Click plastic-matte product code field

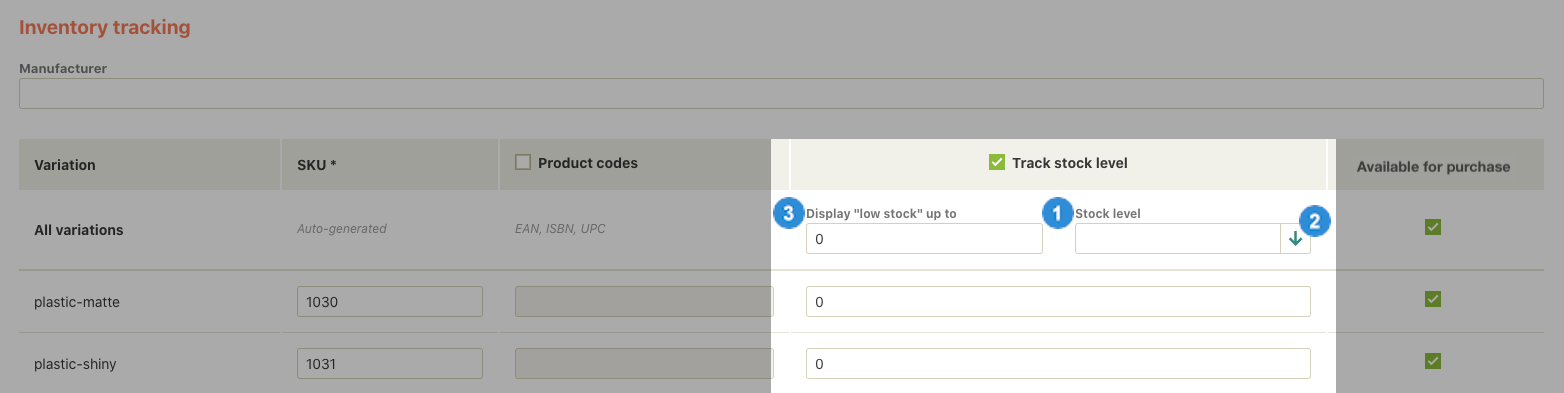click(644, 302)
